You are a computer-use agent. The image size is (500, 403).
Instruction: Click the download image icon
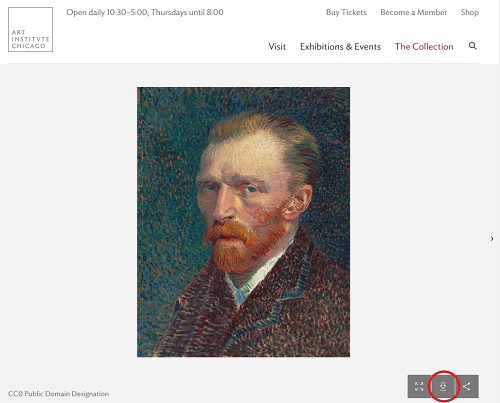tap(443, 386)
